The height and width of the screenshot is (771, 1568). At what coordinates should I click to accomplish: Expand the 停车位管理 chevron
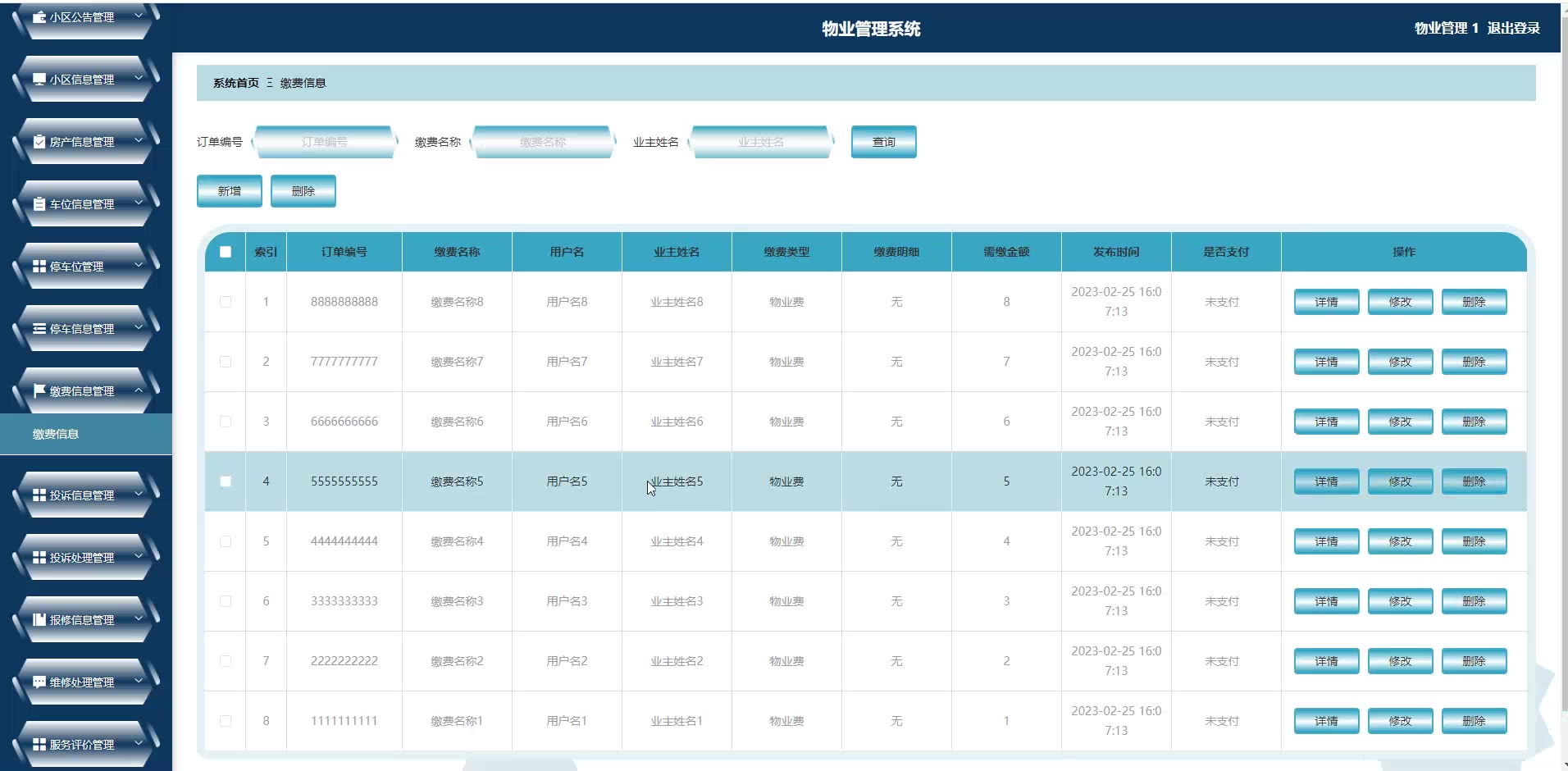pos(139,265)
